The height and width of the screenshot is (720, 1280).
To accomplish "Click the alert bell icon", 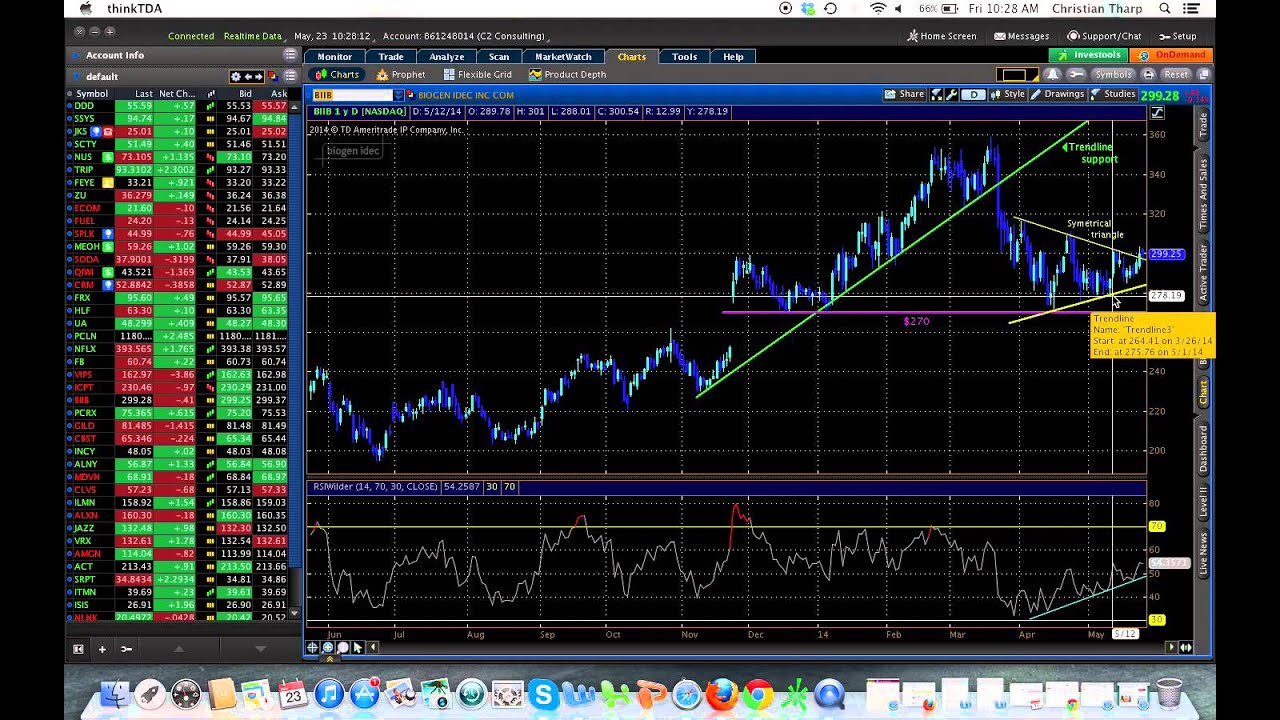I will pyautogui.click(x=1052, y=74).
